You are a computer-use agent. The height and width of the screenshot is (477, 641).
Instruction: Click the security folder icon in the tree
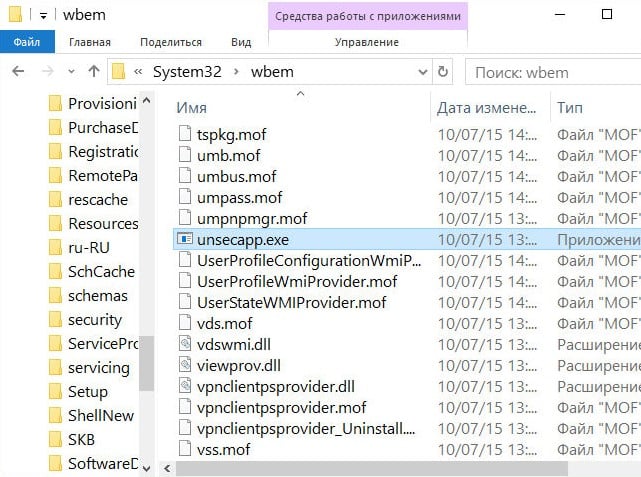click(55, 320)
